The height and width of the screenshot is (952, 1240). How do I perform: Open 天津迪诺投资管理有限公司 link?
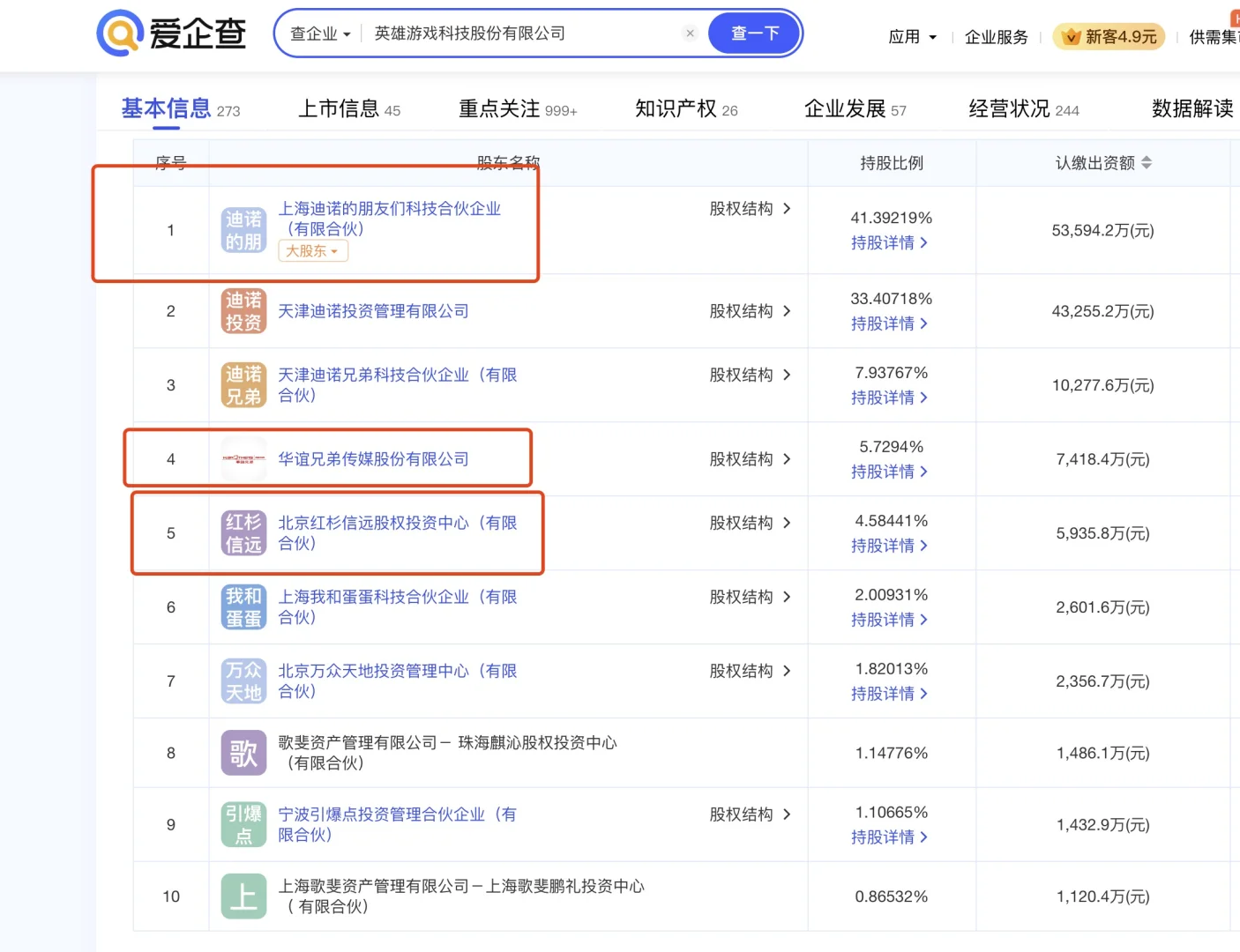(x=373, y=311)
